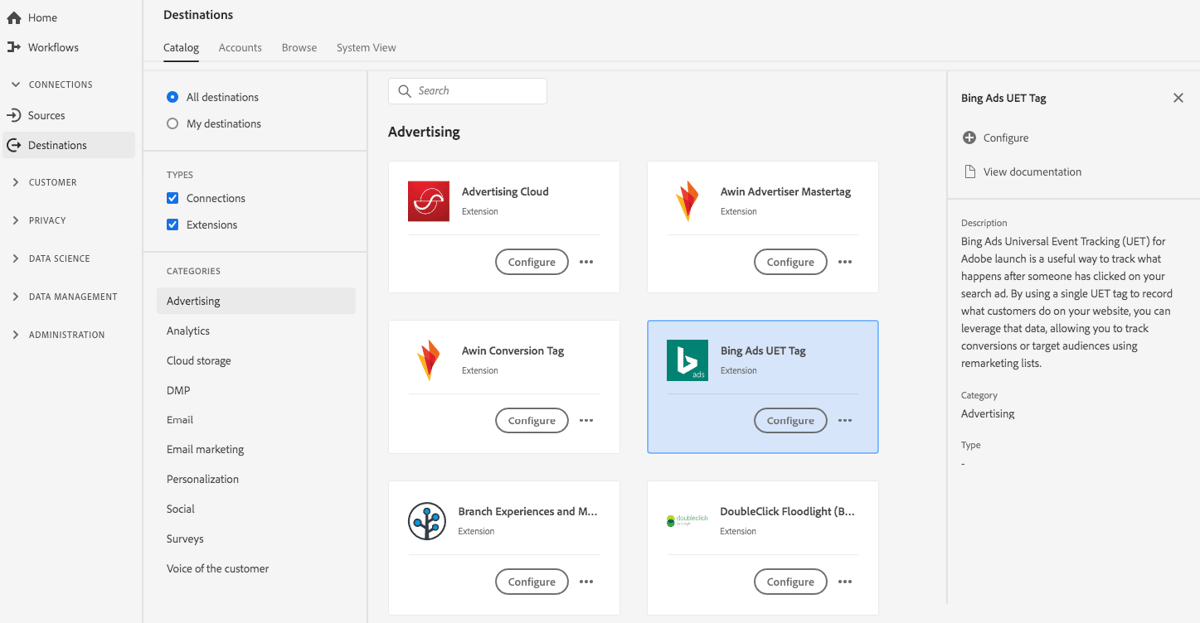The height and width of the screenshot is (623, 1200).
Task: Configure the Awin Conversion Tag extension
Action: [x=531, y=420]
